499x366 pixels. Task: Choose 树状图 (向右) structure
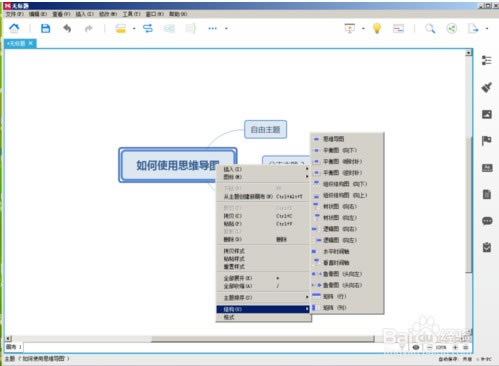(347, 206)
